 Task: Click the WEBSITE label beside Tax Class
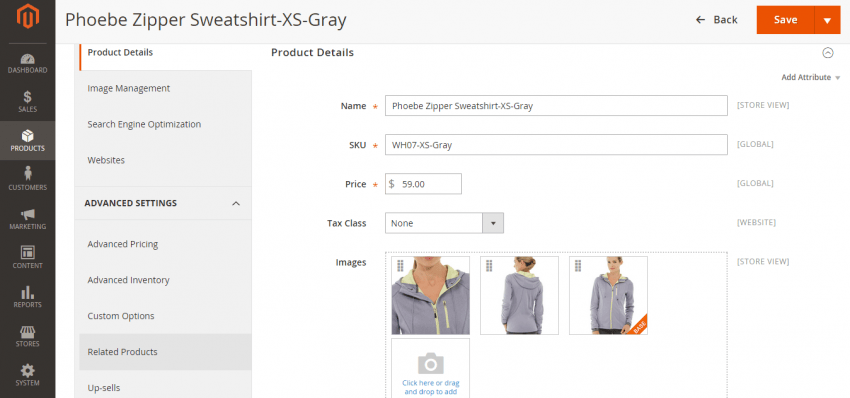pyautogui.click(x=756, y=222)
